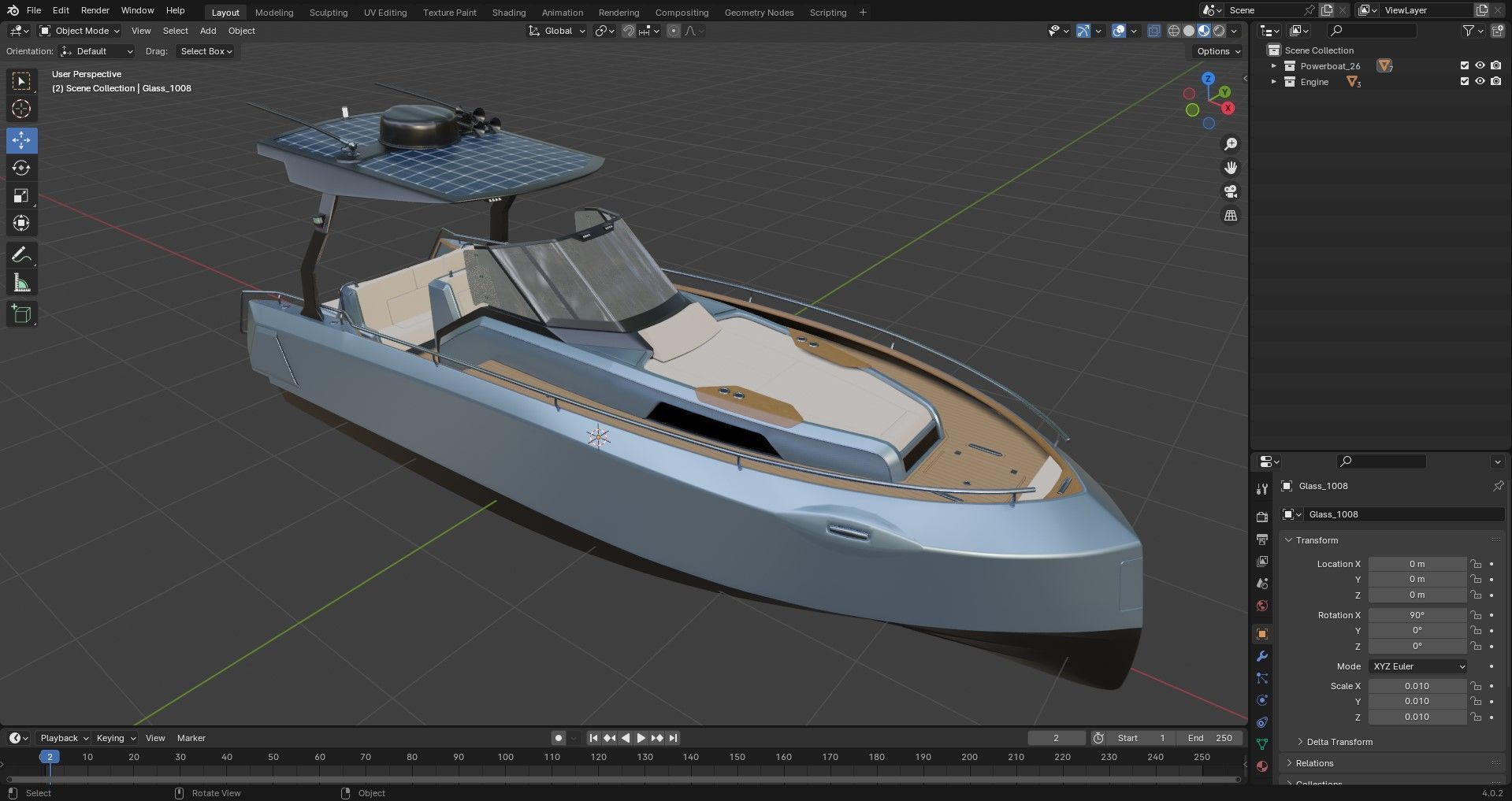Open the Output properties tab
The height and width of the screenshot is (801, 1512).
[1261, 539]
